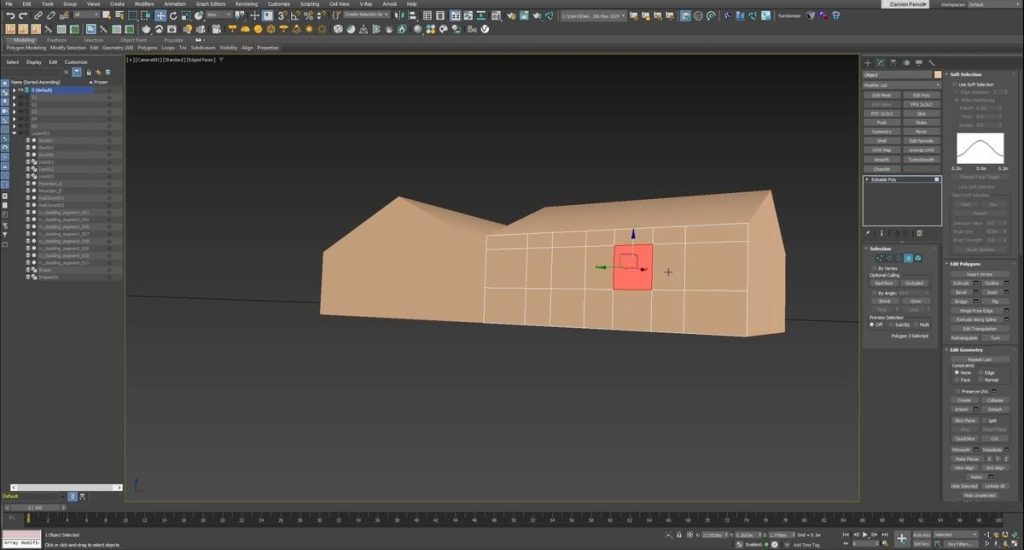Click the configure modifier sets icon
The image size is (1024, 550).
(920, 233)
